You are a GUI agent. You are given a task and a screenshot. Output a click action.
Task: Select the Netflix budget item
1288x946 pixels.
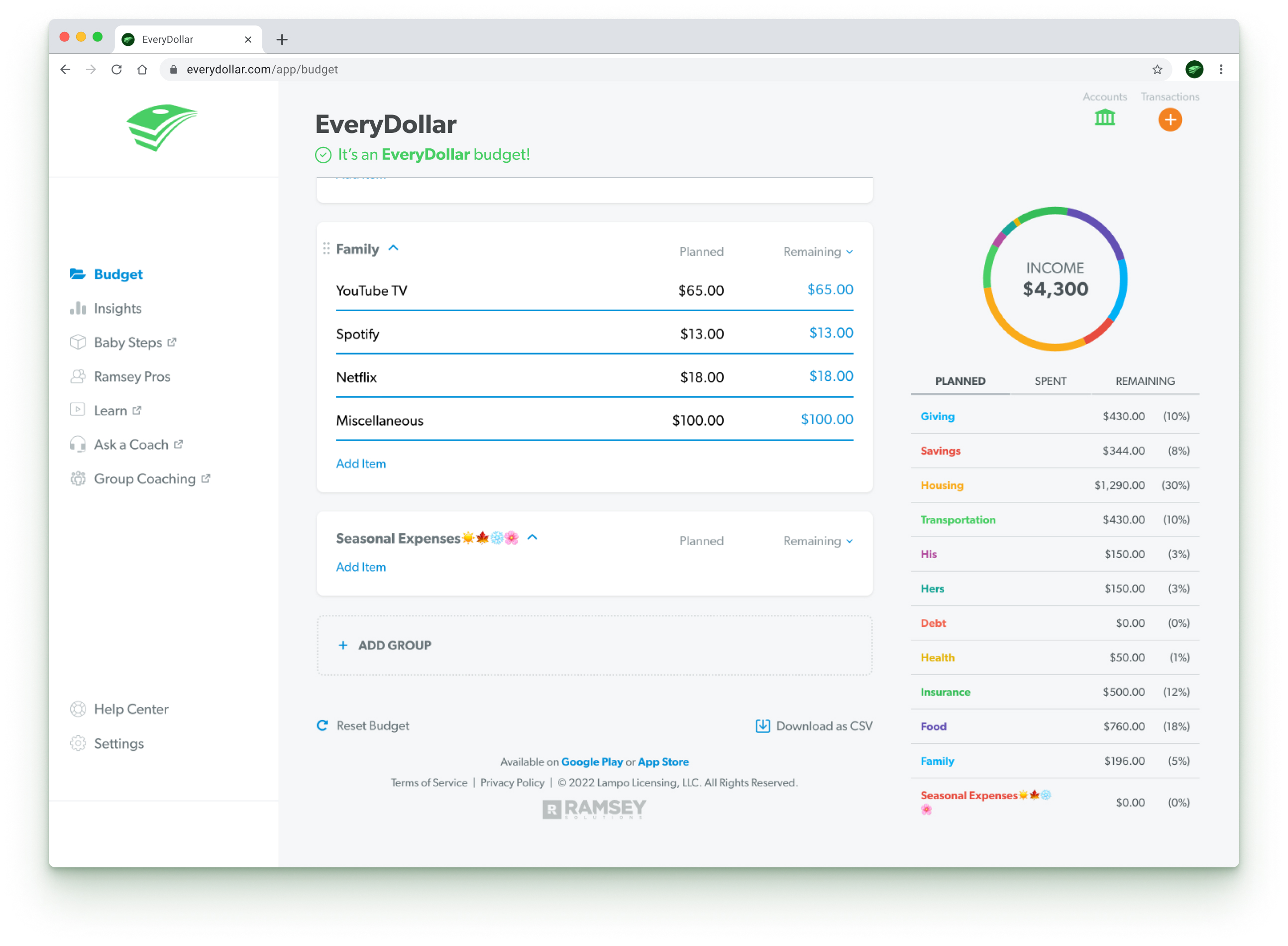tap(594, 377)
